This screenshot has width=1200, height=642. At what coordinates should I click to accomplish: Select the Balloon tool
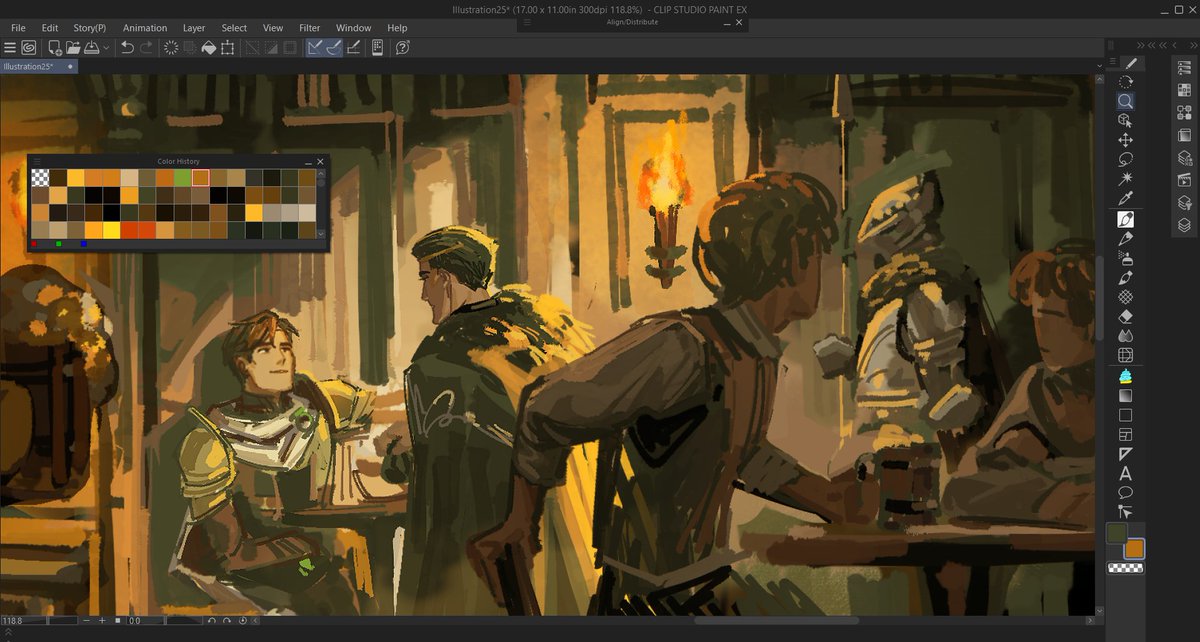(x=1125, y=492)
